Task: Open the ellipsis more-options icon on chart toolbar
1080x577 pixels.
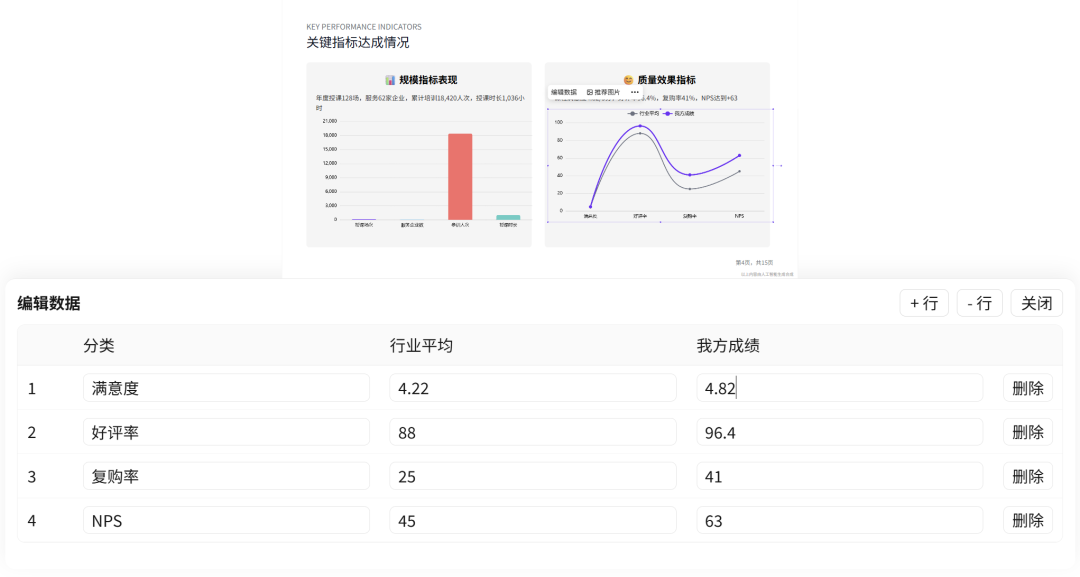Action: (x=634, y=91)
